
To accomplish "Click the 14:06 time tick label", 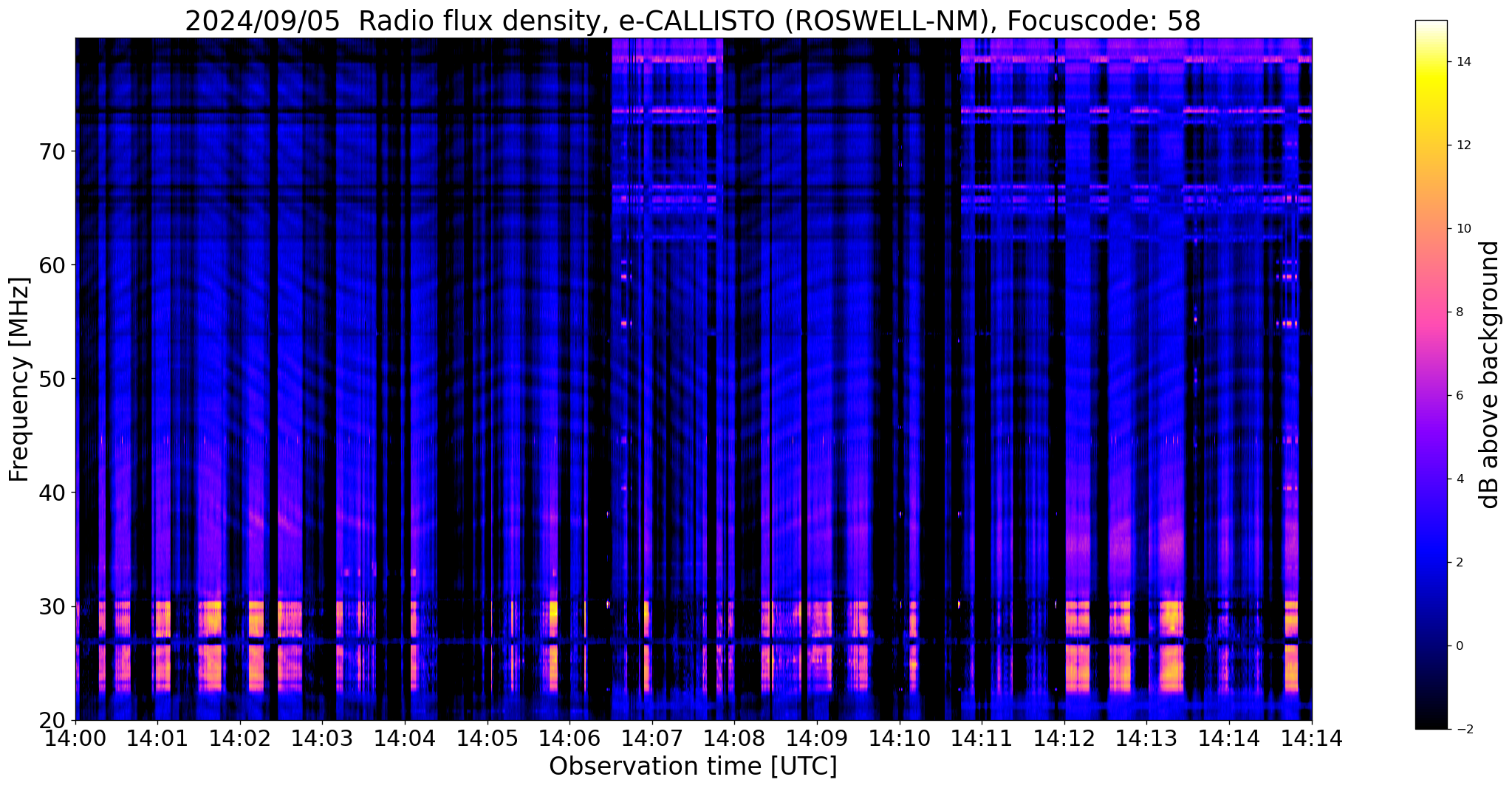I will click(x=569, y=737).
